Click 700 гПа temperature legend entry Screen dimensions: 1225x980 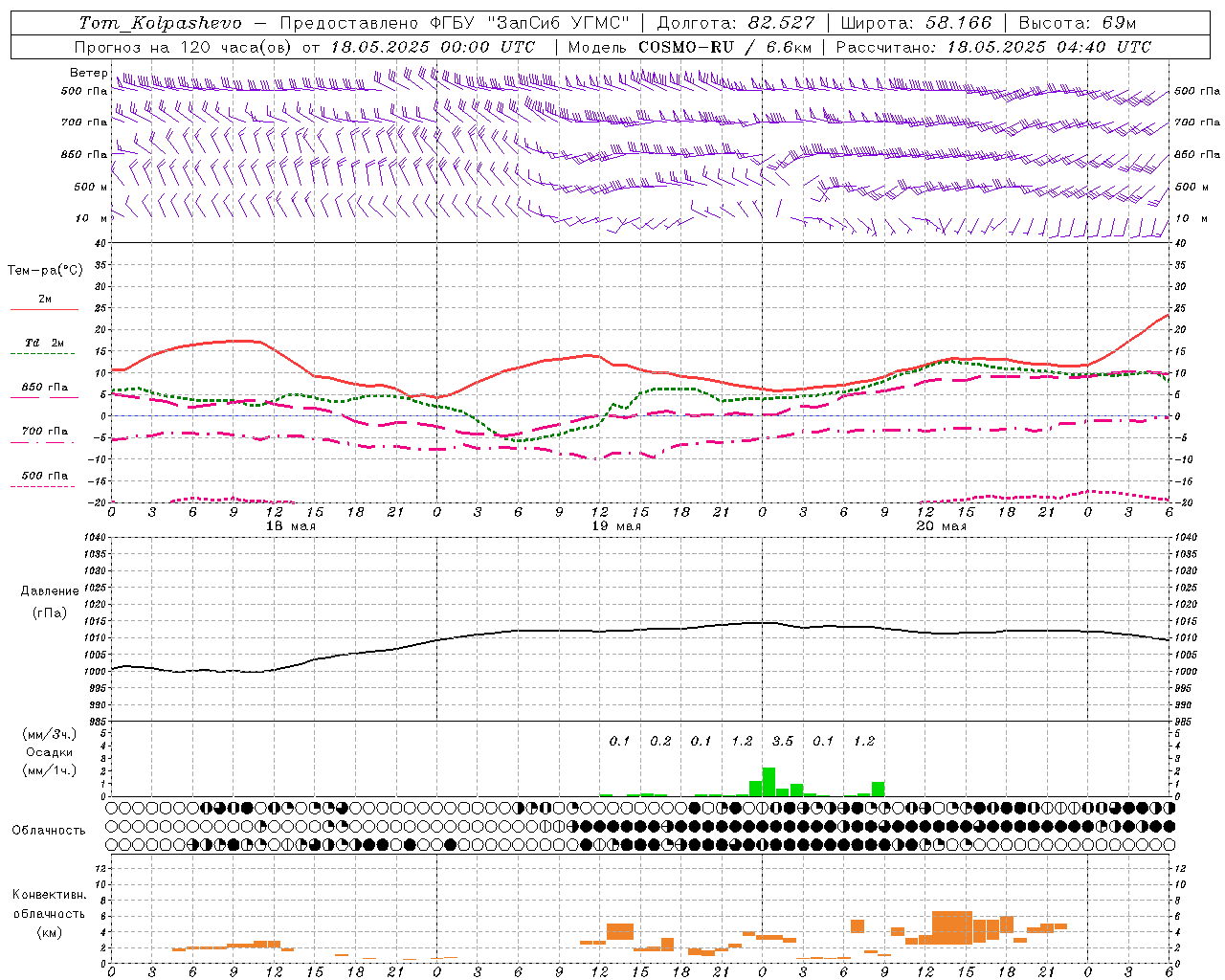[44, 435]
